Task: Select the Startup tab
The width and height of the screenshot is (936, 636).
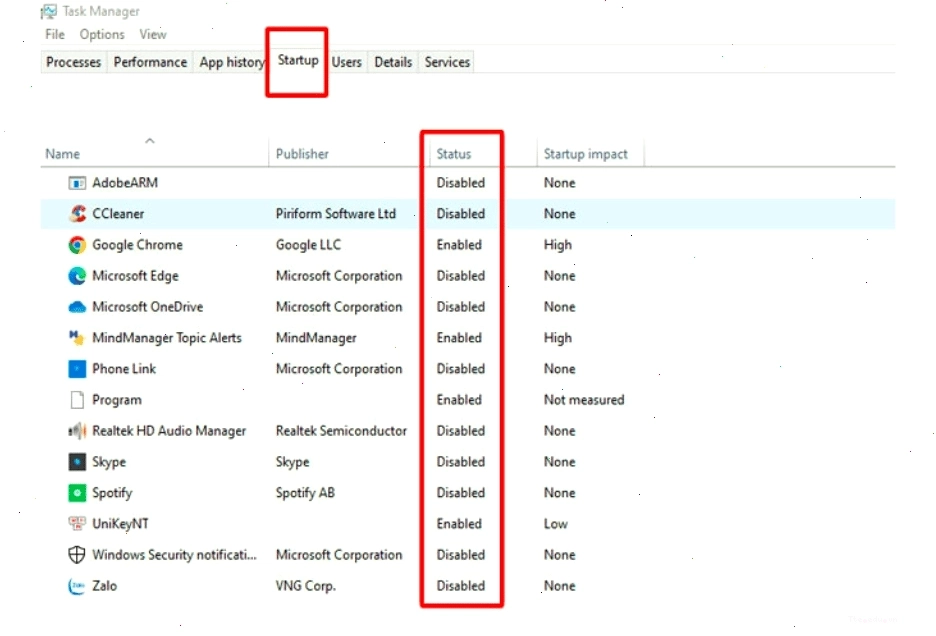Action: (298, 60)
